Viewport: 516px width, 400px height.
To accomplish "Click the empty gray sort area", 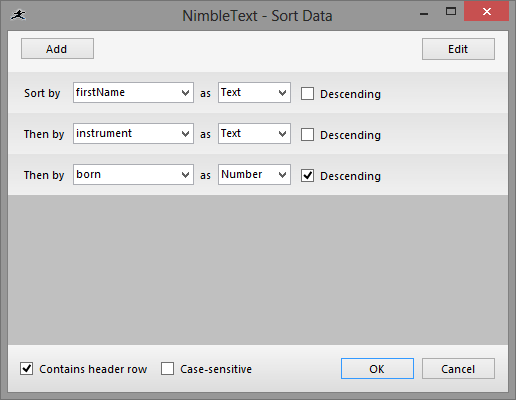I will 258,270.
